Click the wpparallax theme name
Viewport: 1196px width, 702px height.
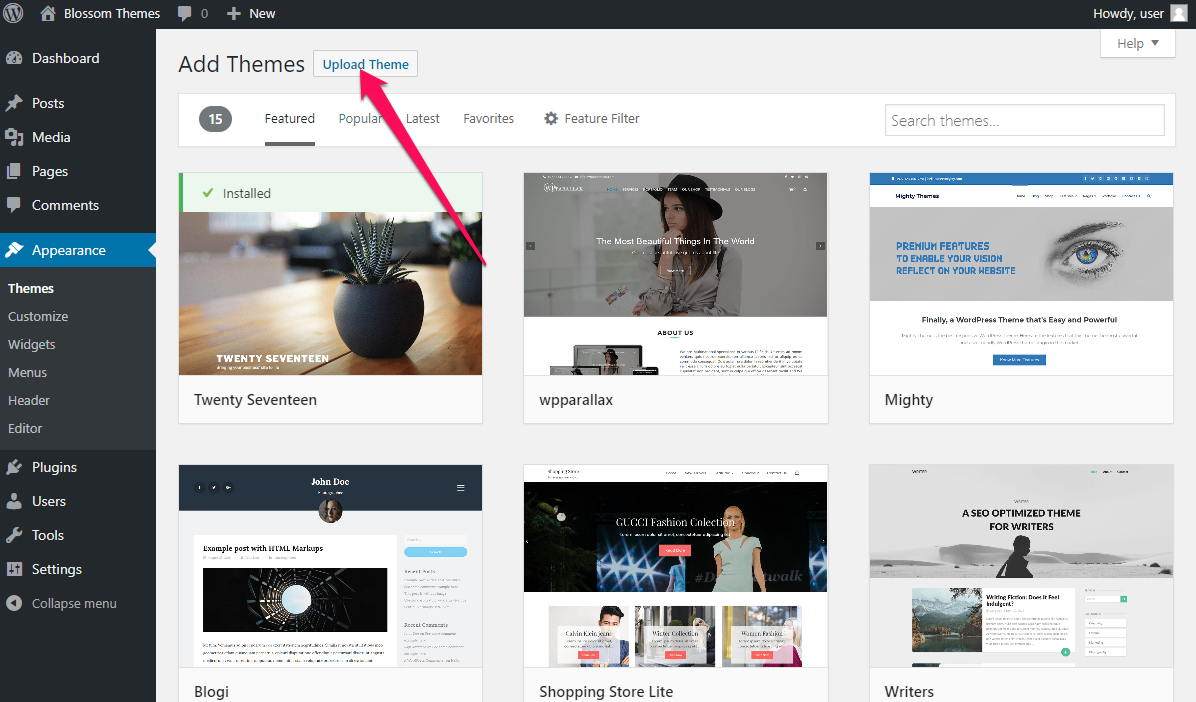pyautogui.click(x=576, y=400)
